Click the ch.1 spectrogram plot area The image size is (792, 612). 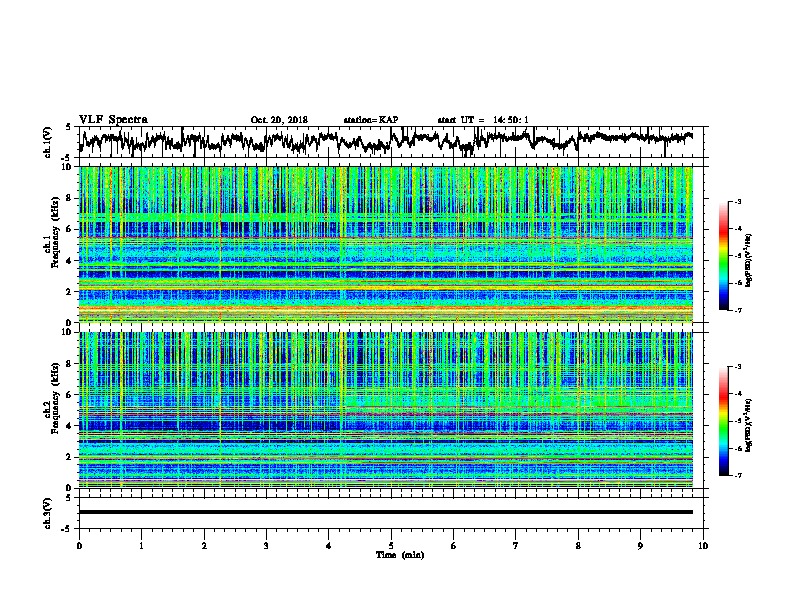tap(386, 244)
